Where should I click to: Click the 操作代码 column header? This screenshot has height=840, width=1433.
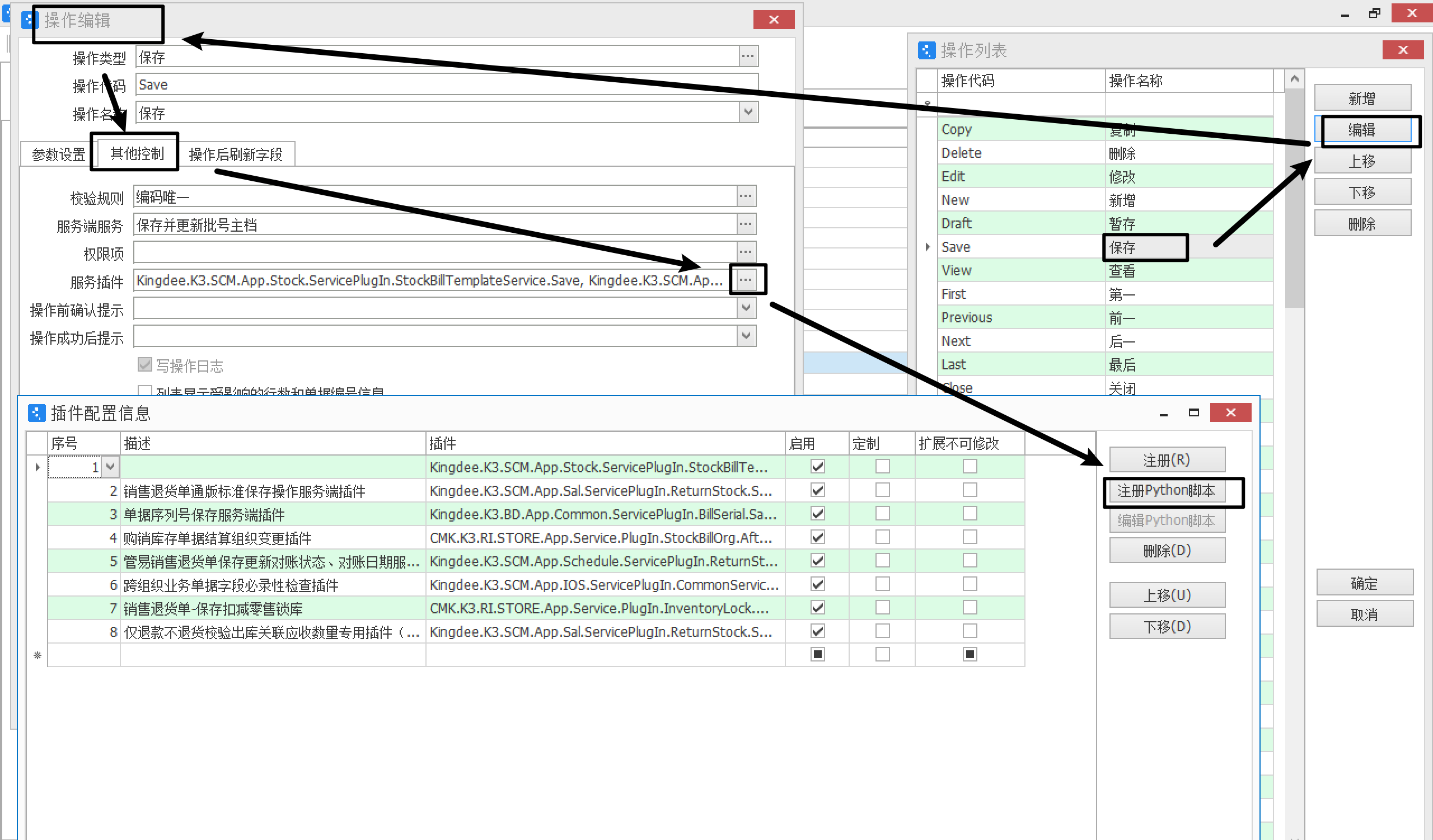coord(1022,81)
